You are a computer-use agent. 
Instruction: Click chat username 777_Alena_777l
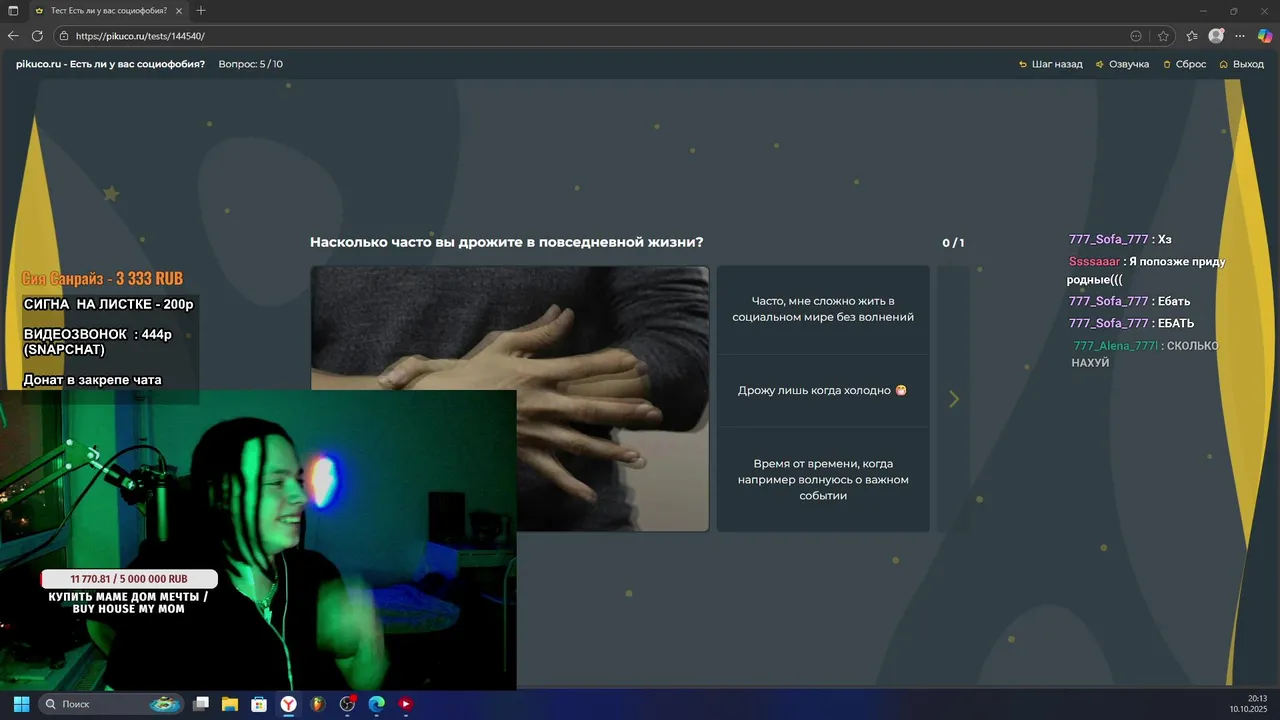tap(1116, 346)
